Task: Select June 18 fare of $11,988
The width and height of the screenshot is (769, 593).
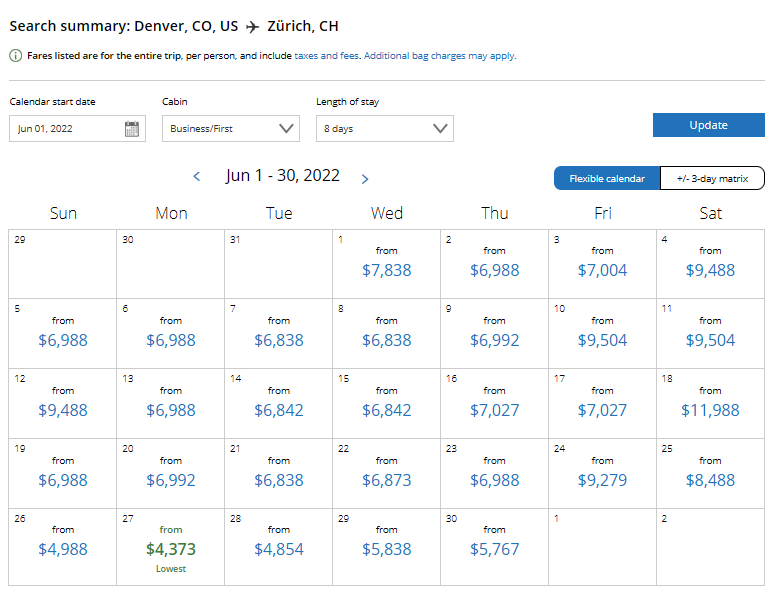Action: 710,410
